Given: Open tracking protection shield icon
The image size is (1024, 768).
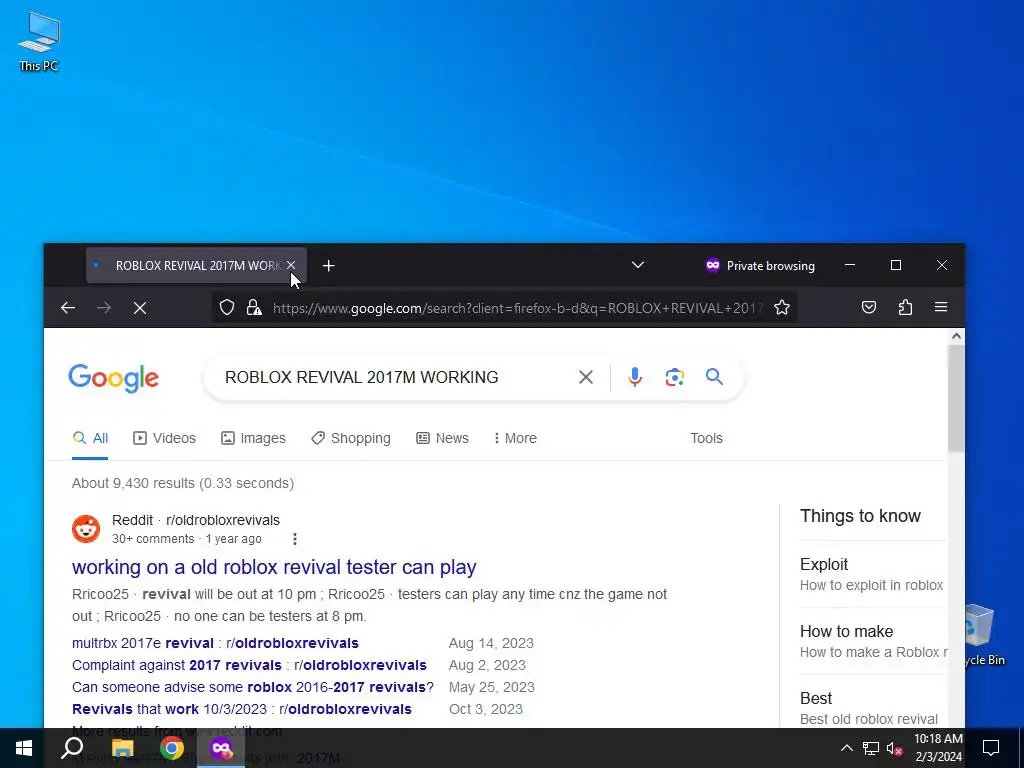Looking at the screenshot, I should click(227, 308).
